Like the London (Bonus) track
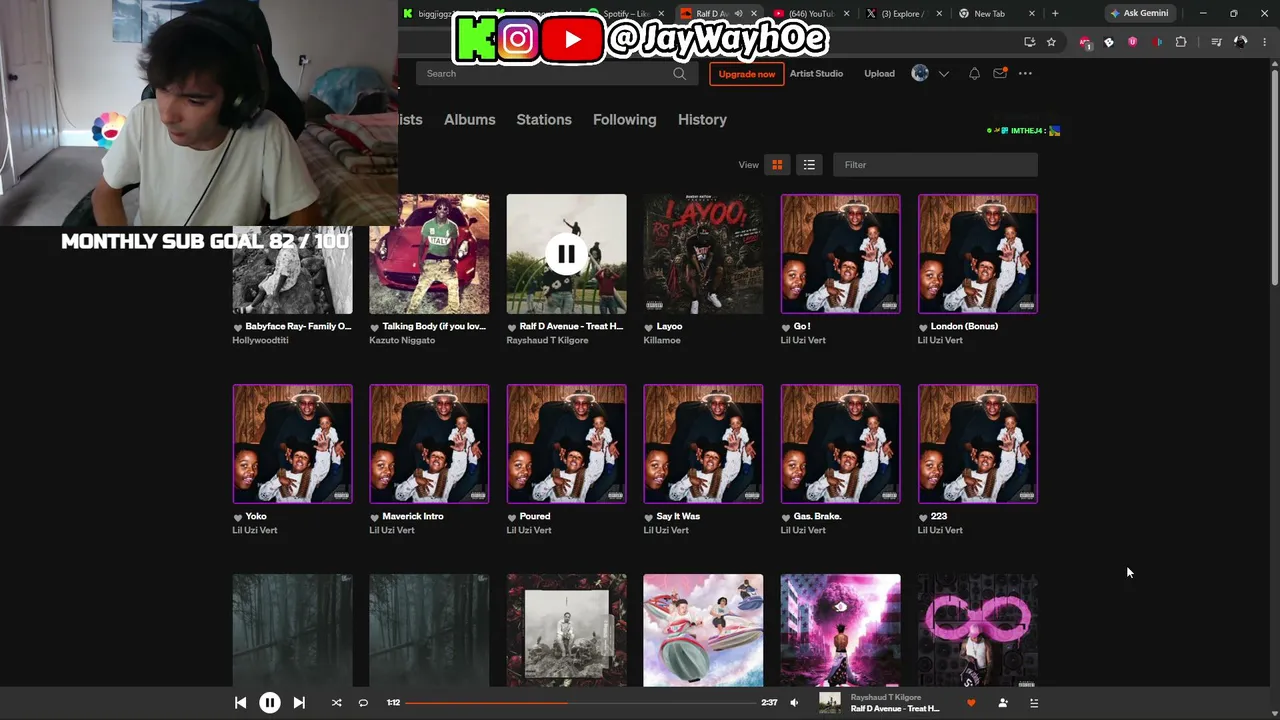 [x=923, y=327]
